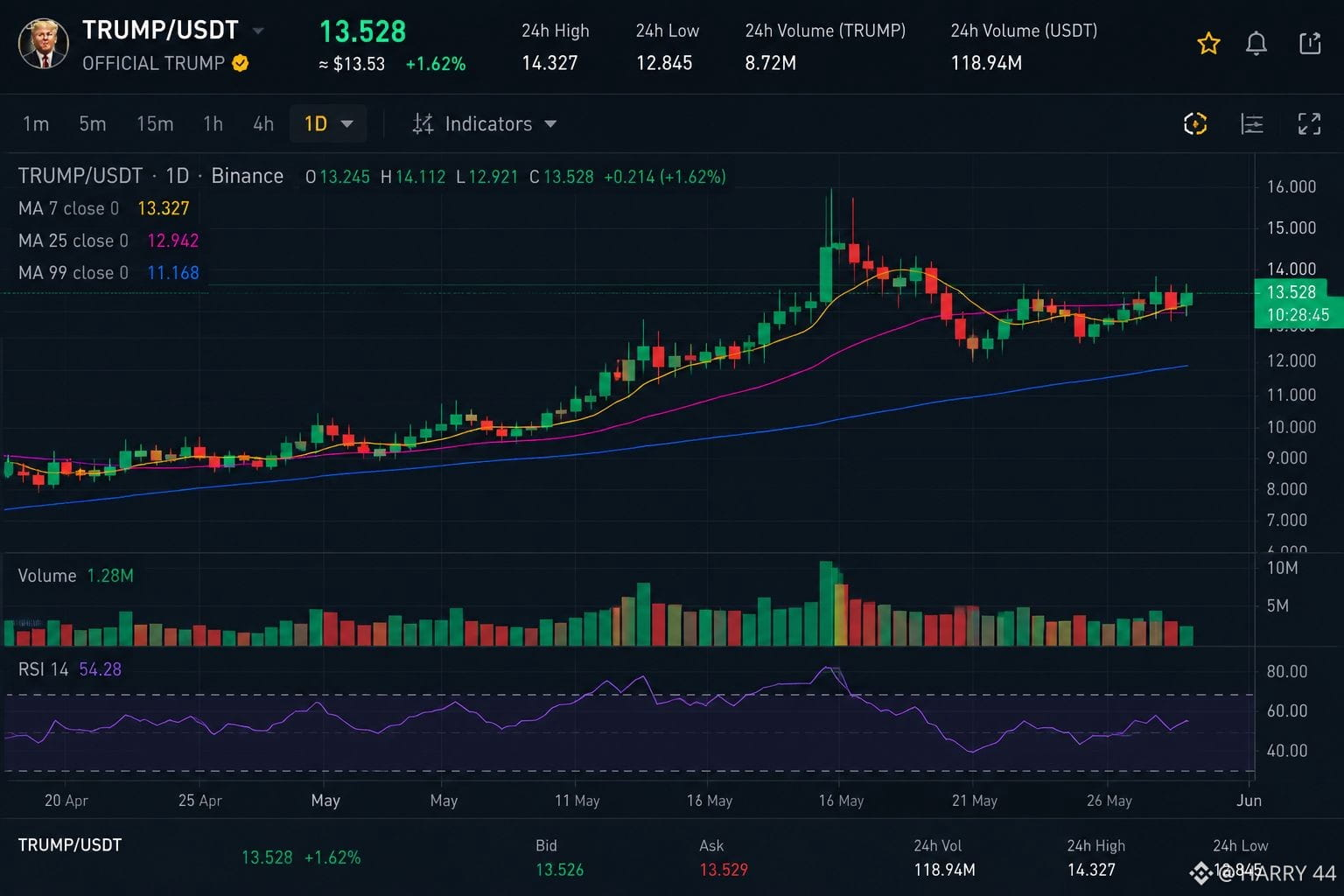Open the 1D timeframe dropdown arrow
Viewport: 1344px width, 896px height.
[x=346, y=124]
